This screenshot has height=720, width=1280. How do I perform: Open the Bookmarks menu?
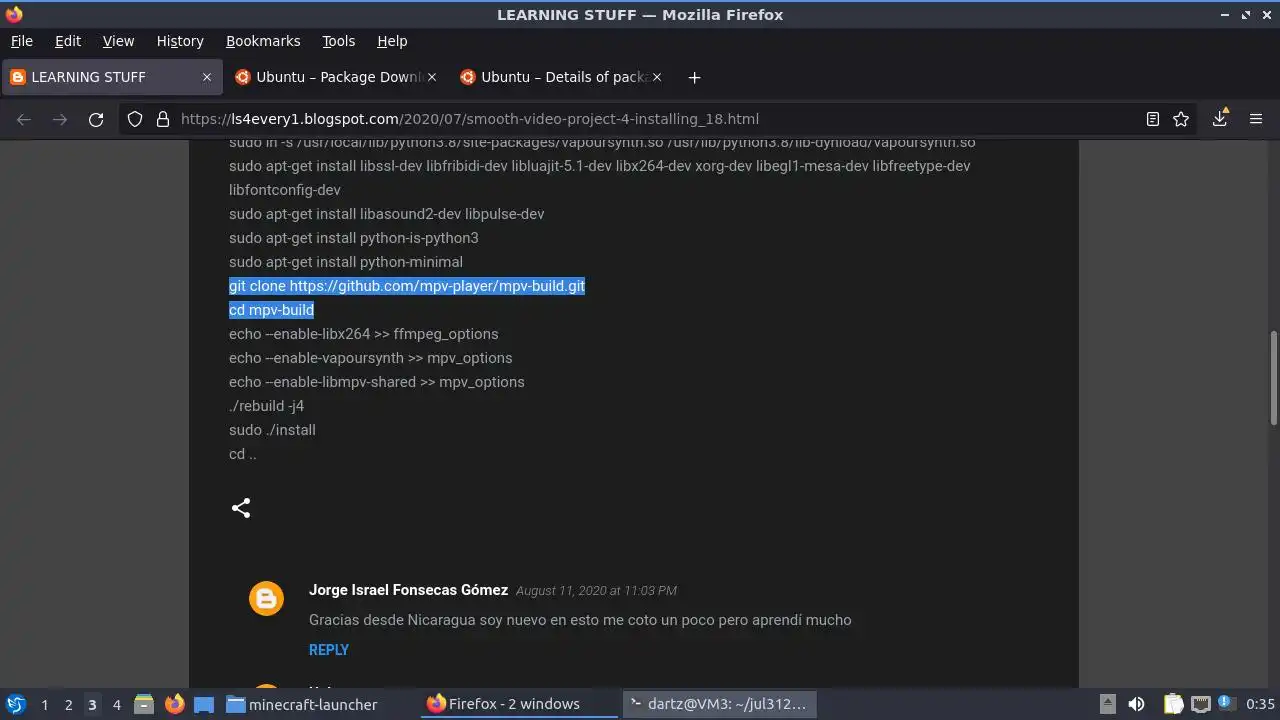pyautogui.click(x=263, y=41)
